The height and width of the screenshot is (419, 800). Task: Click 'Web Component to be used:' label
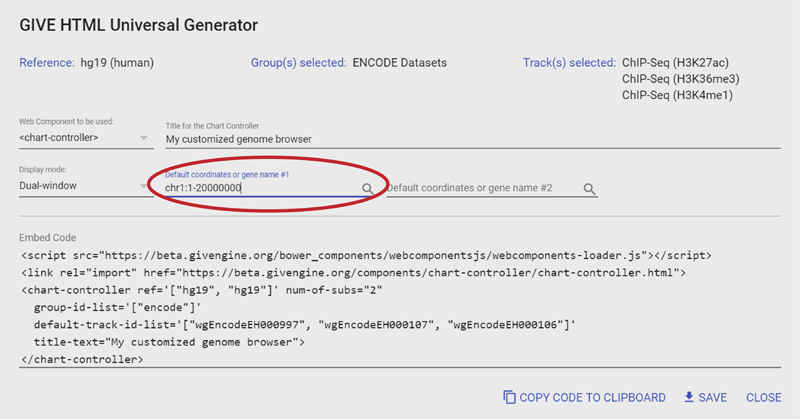pos(66,121)
